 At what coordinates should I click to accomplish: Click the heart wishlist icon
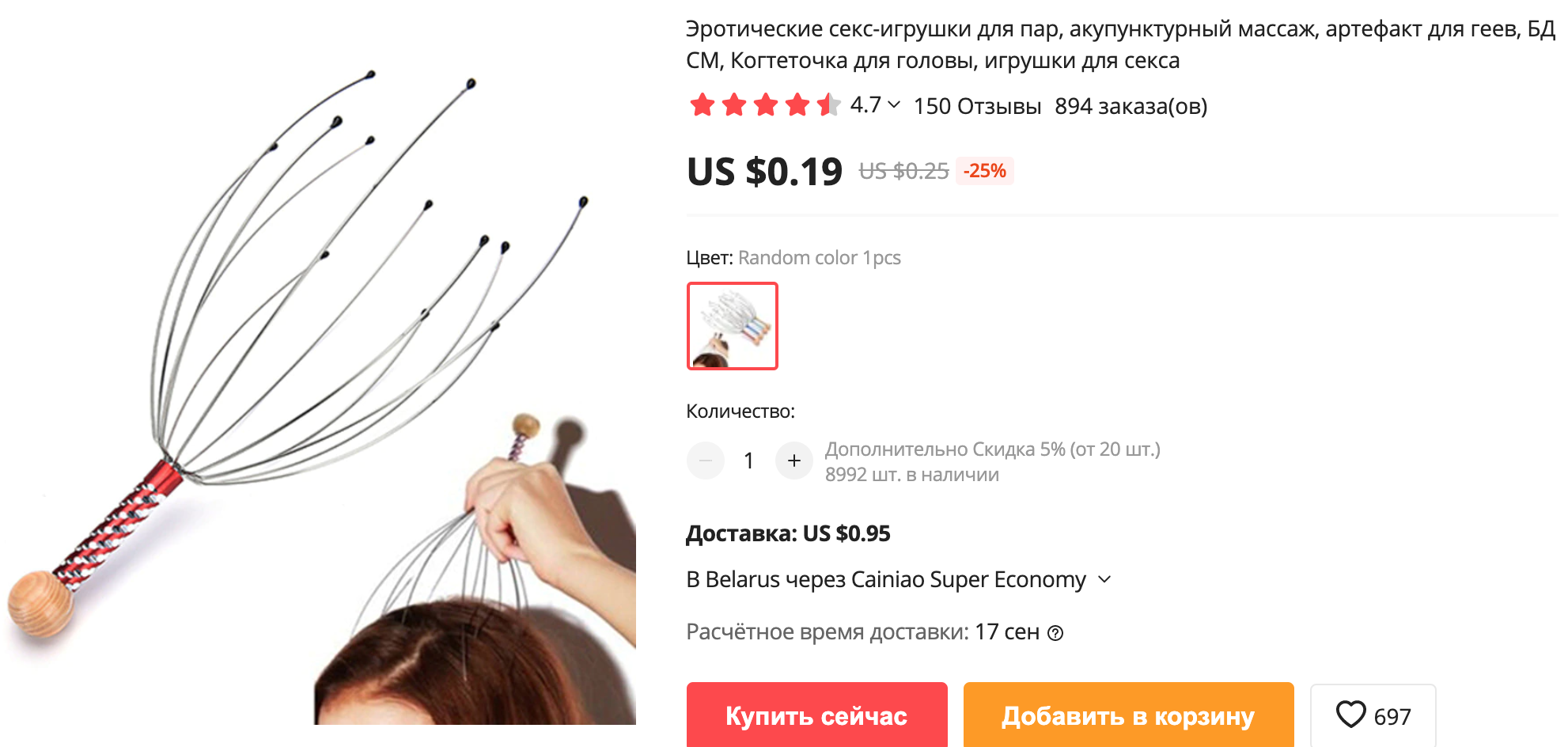[1350, 715]
